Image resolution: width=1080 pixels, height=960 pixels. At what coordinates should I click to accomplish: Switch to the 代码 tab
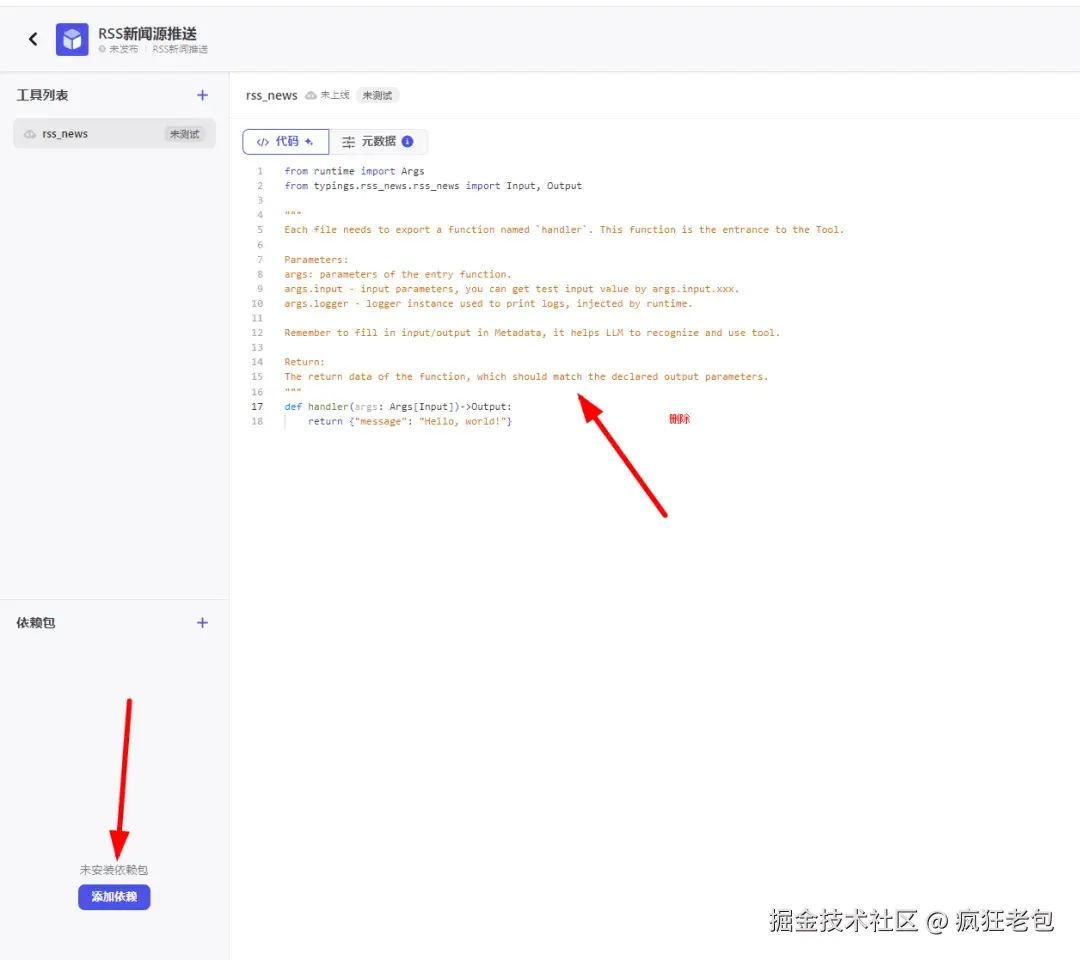tap(285, 141)
